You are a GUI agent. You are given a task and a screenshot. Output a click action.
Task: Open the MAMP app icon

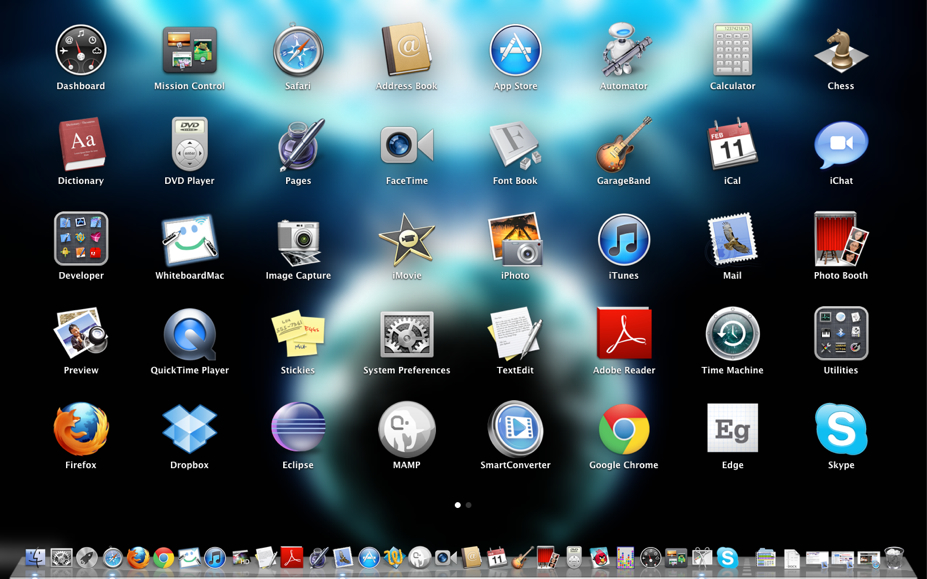point(407,429)
